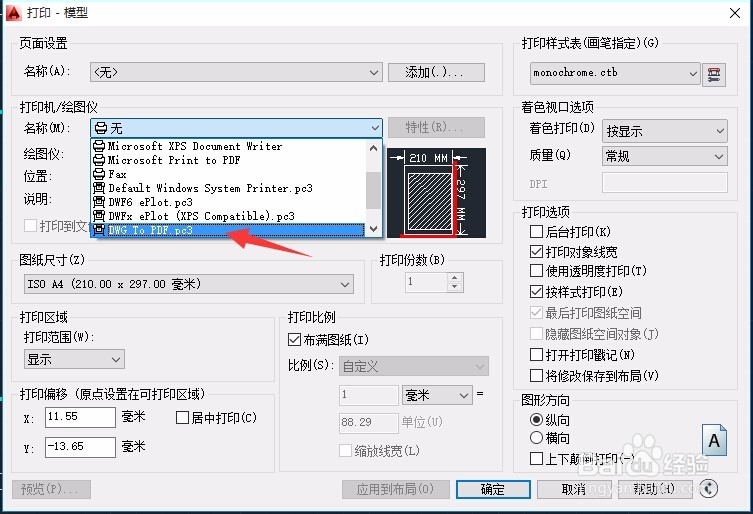Toggle 按样式打印 checkbox

536,291
